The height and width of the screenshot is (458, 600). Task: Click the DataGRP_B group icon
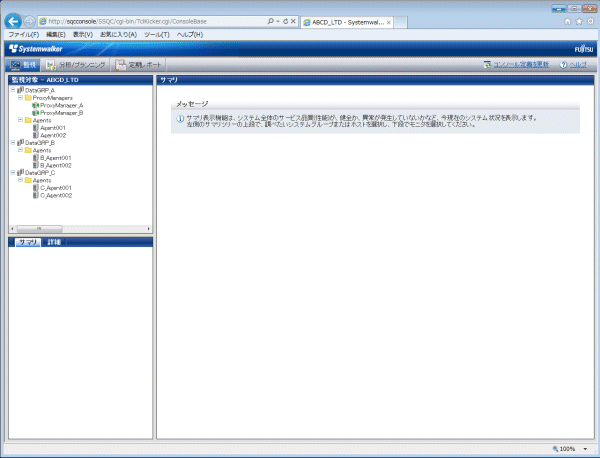21,142
